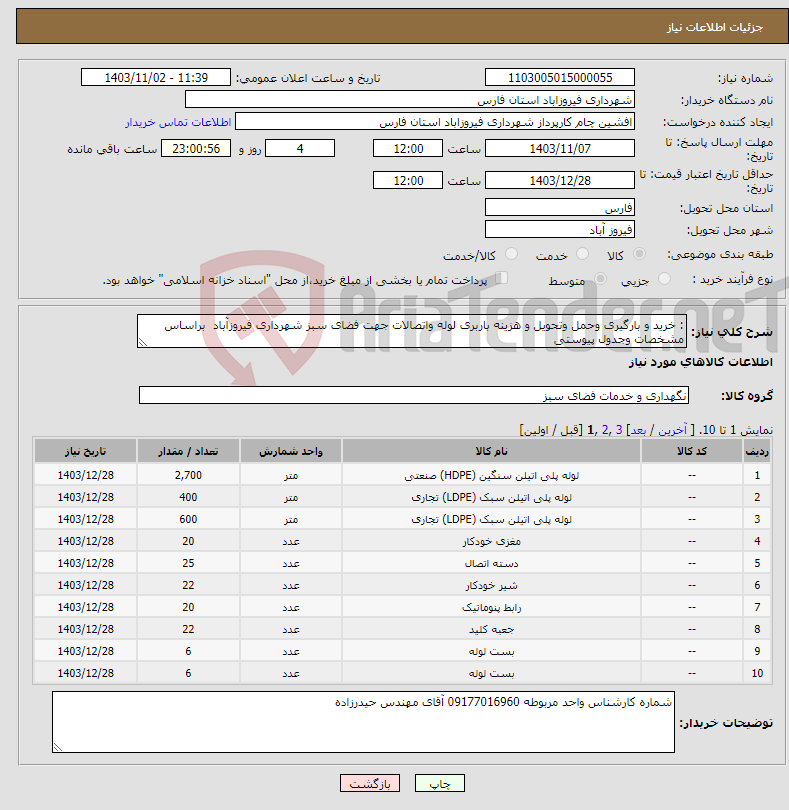Click the announcement date and time field
Screen dimensions: 789x810
click(x=156, y=77)
